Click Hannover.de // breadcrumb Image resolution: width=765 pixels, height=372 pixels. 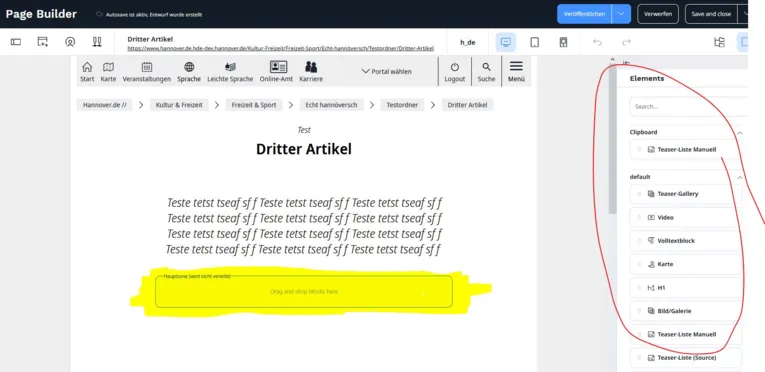click(104, 105)
